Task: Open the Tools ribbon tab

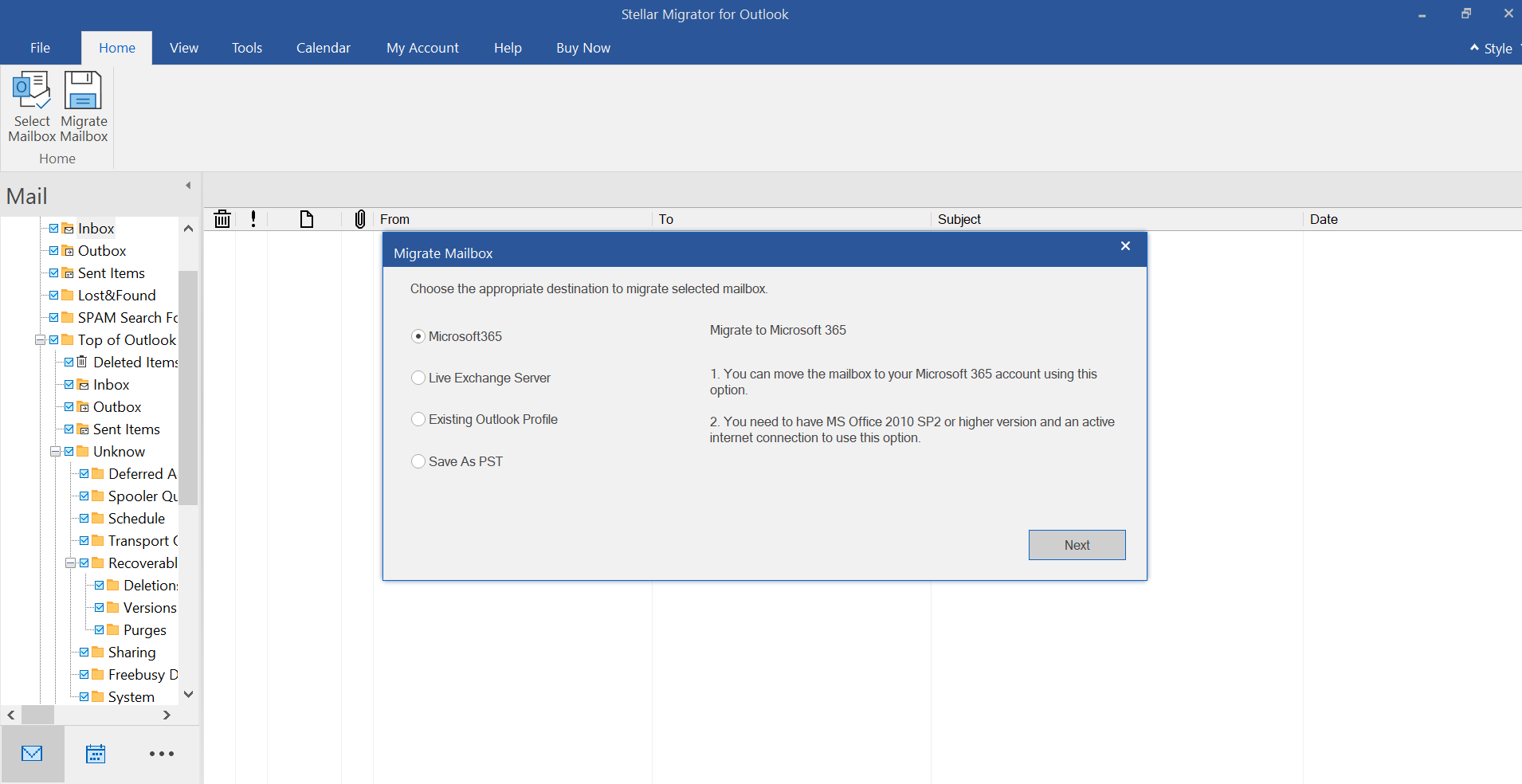Action: [x=247, y=48]
